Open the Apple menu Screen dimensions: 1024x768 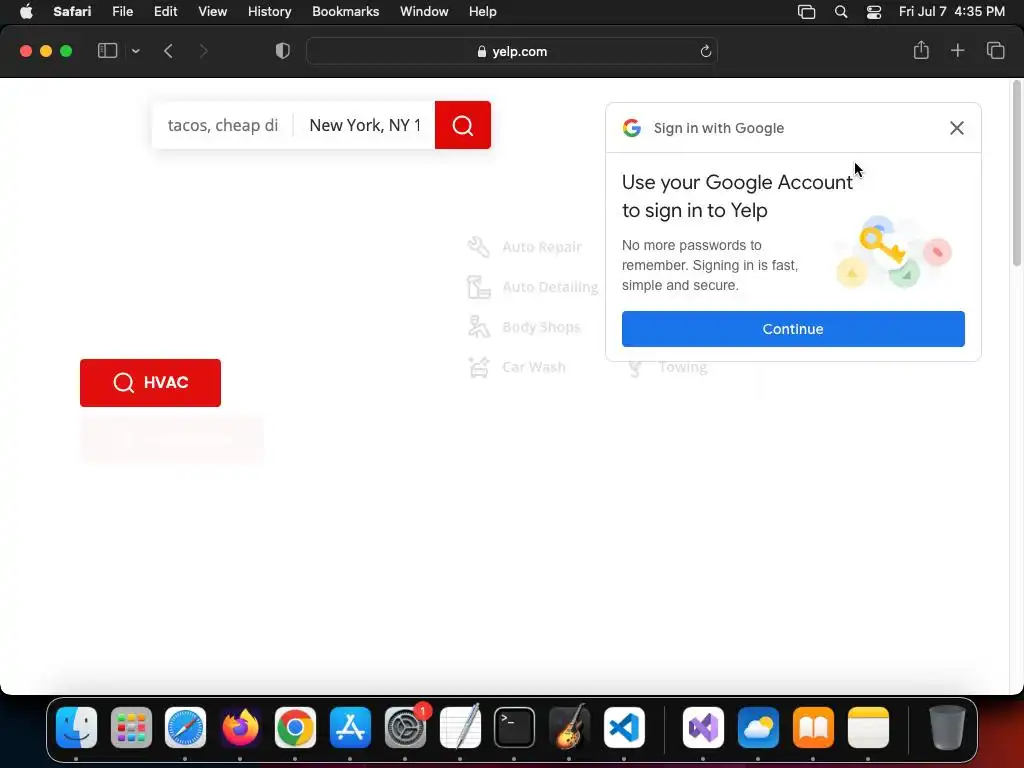(x=26, y=11)
